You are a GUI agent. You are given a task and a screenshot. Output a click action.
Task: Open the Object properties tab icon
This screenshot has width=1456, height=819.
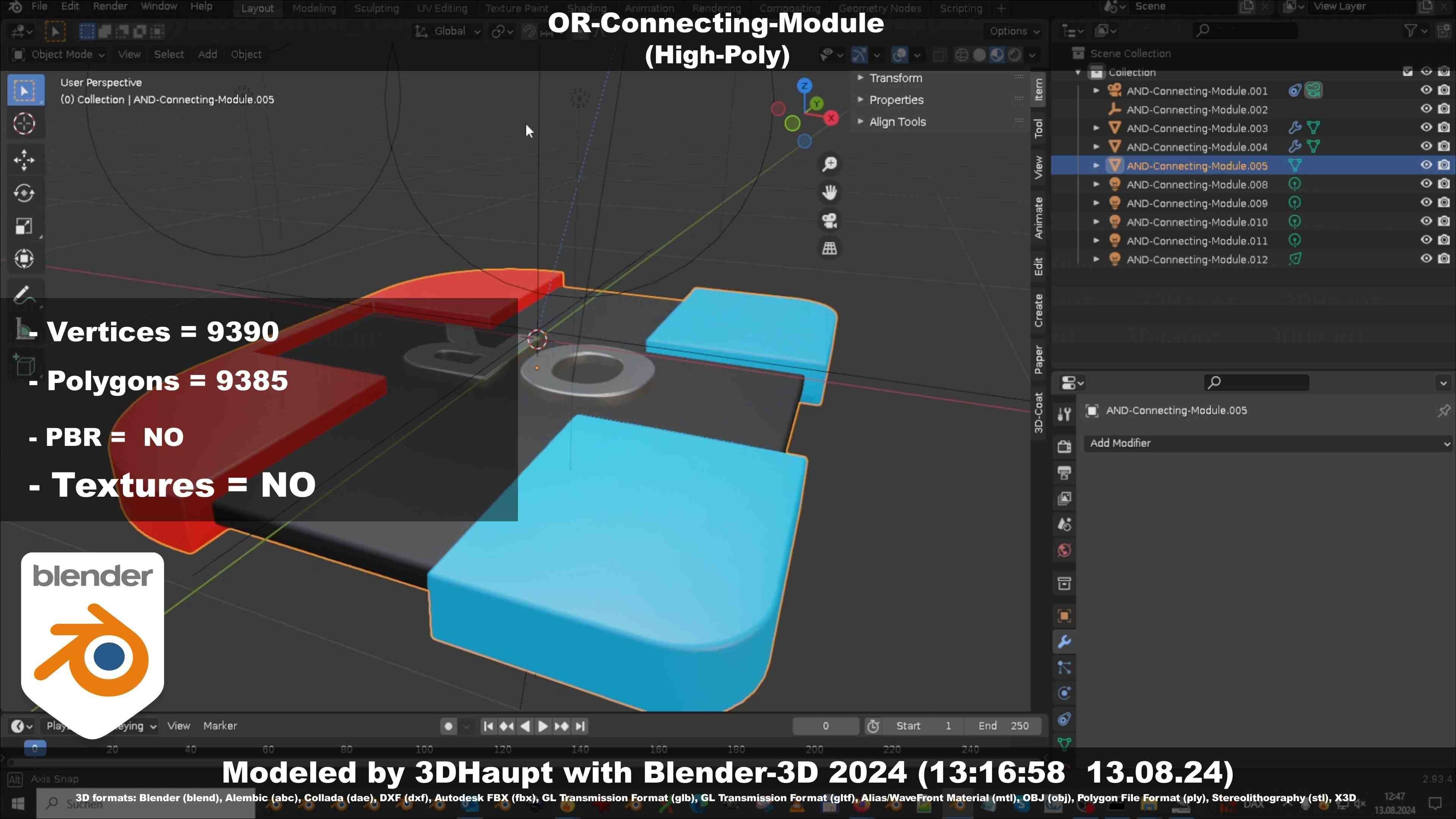click(x=1064, y=615)
